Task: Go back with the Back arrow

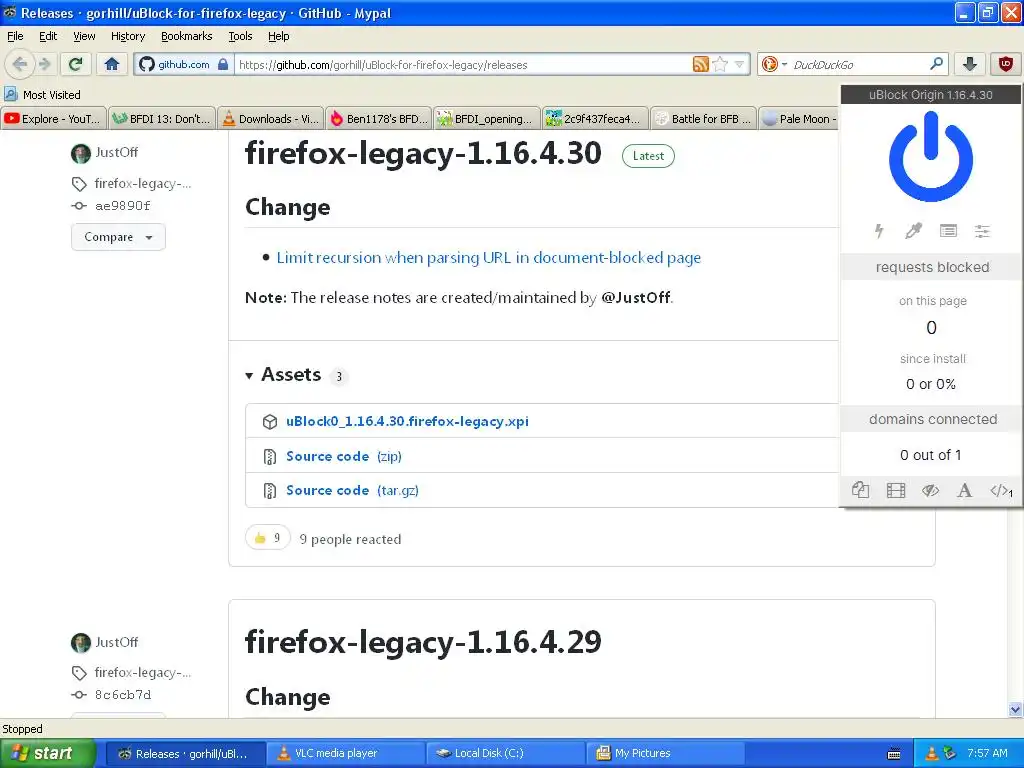Action: (20, 64)
